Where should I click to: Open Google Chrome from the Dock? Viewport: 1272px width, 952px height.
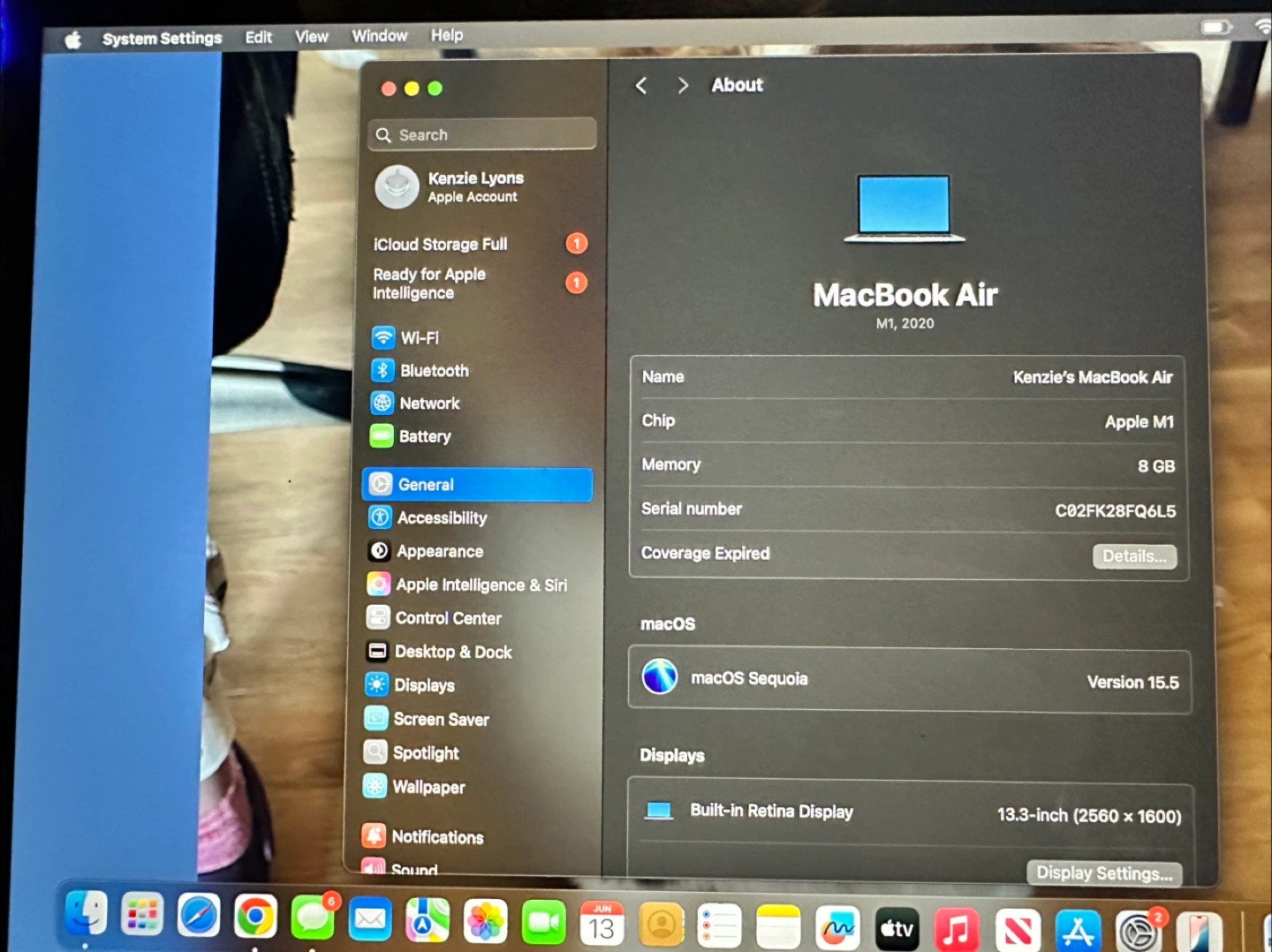255,918
